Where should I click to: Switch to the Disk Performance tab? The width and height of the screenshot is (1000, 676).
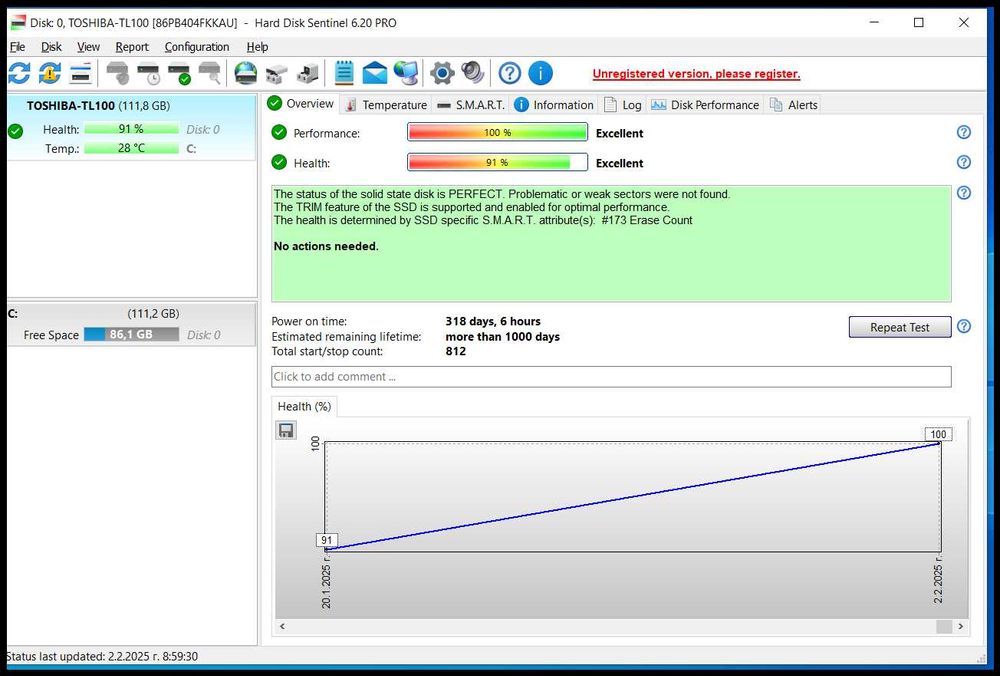click(705, 105)
